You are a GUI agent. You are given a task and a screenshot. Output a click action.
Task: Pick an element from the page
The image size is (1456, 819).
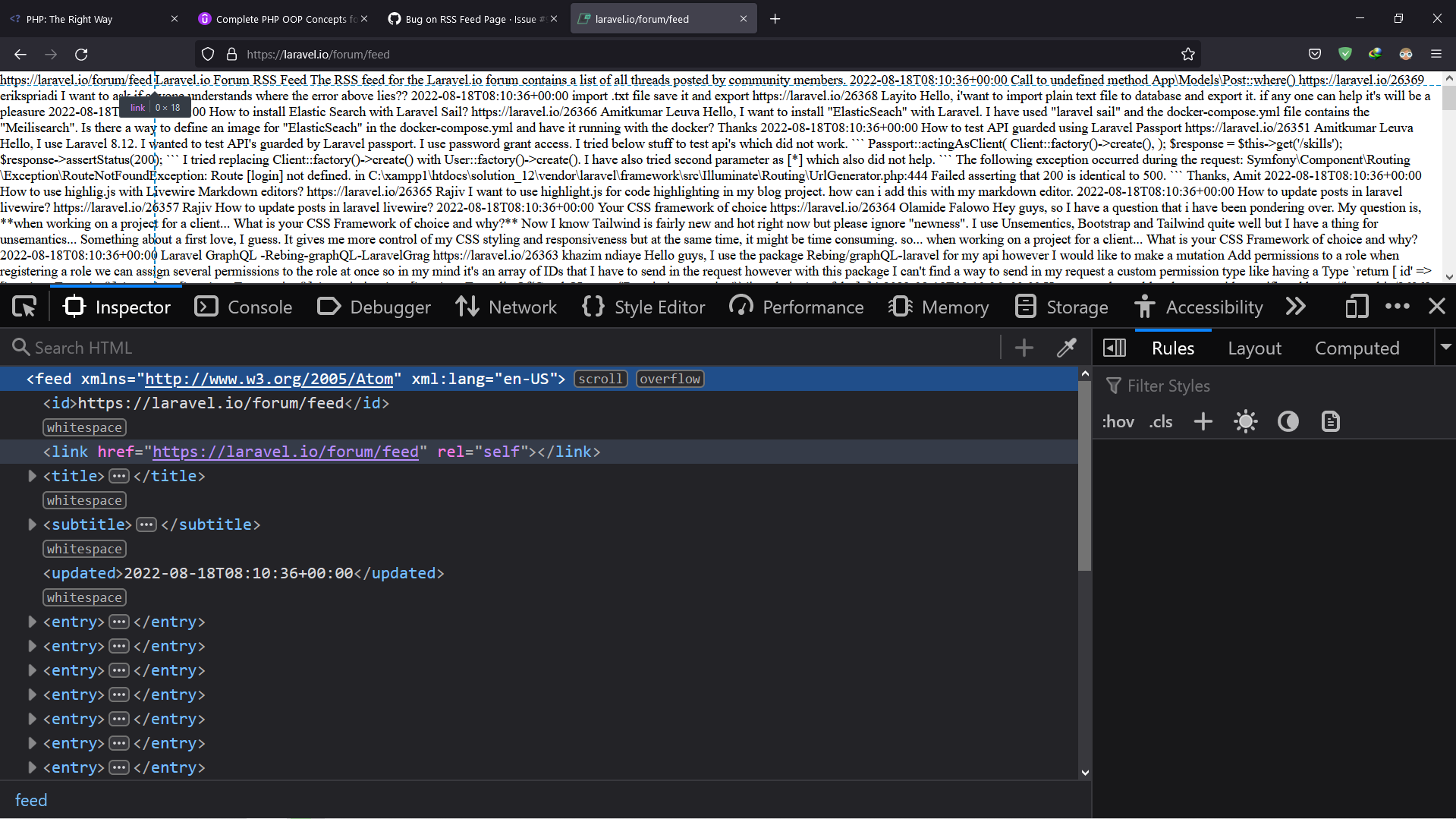tap(24, 307)
